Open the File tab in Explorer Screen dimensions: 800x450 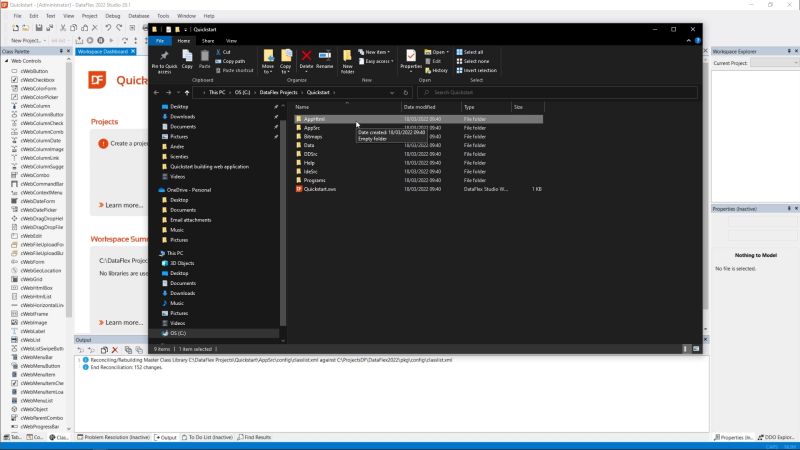pos(160,41)
